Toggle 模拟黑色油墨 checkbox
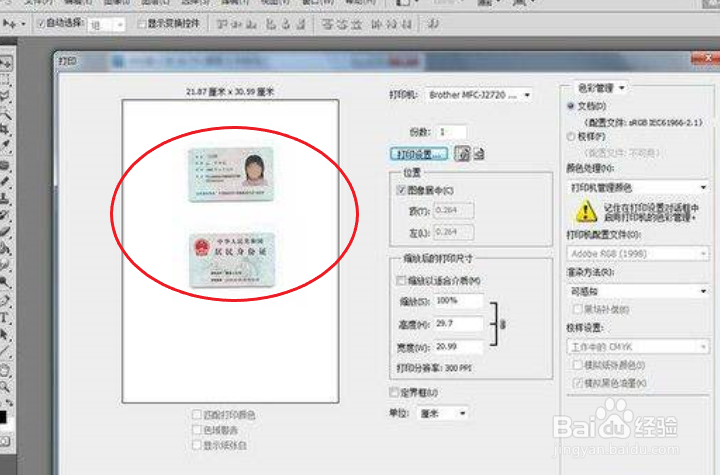The width and height of the screenshot is (720, 475). [x=577, y=383]
